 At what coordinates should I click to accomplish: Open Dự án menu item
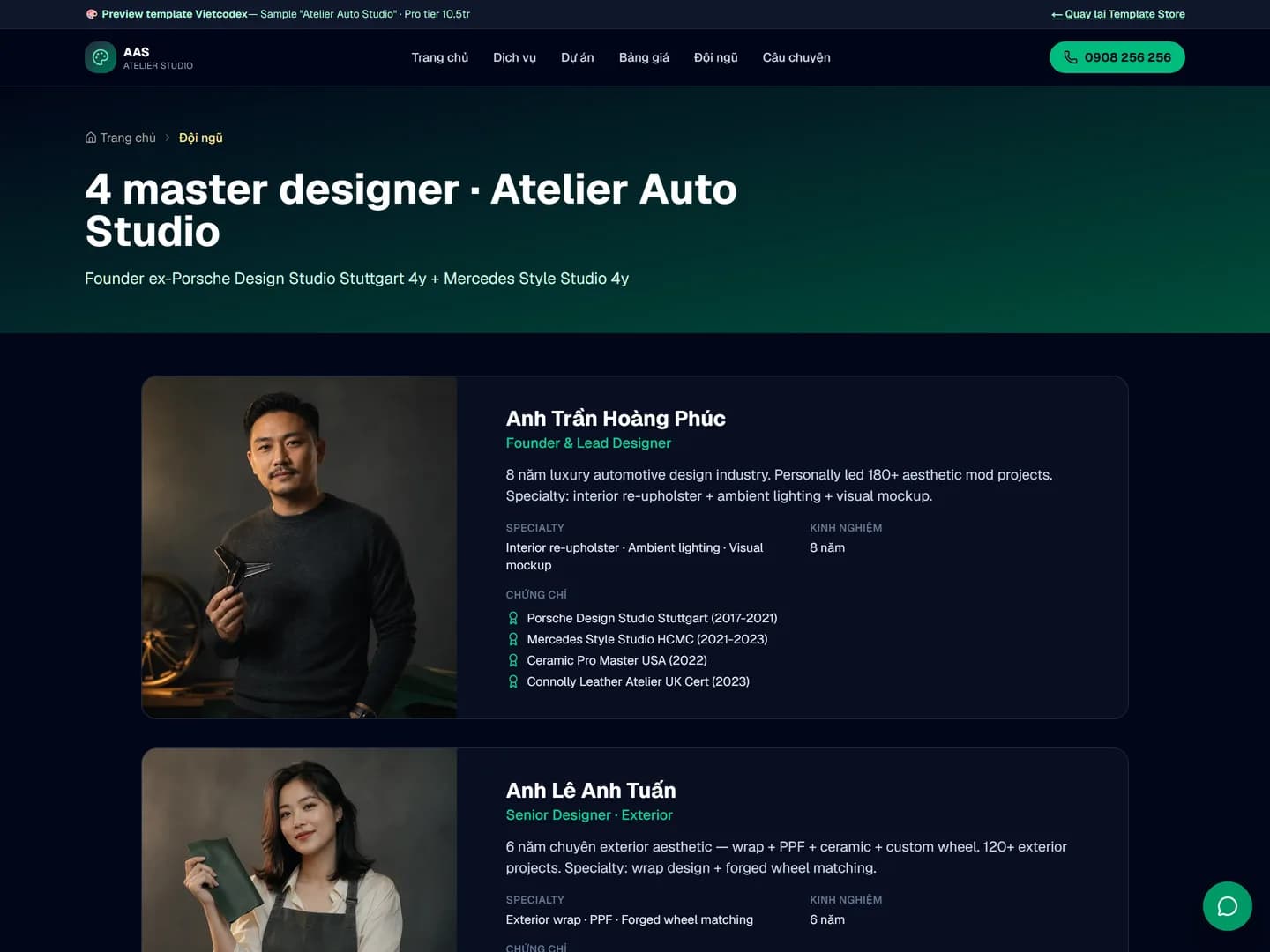click(578, 57)
